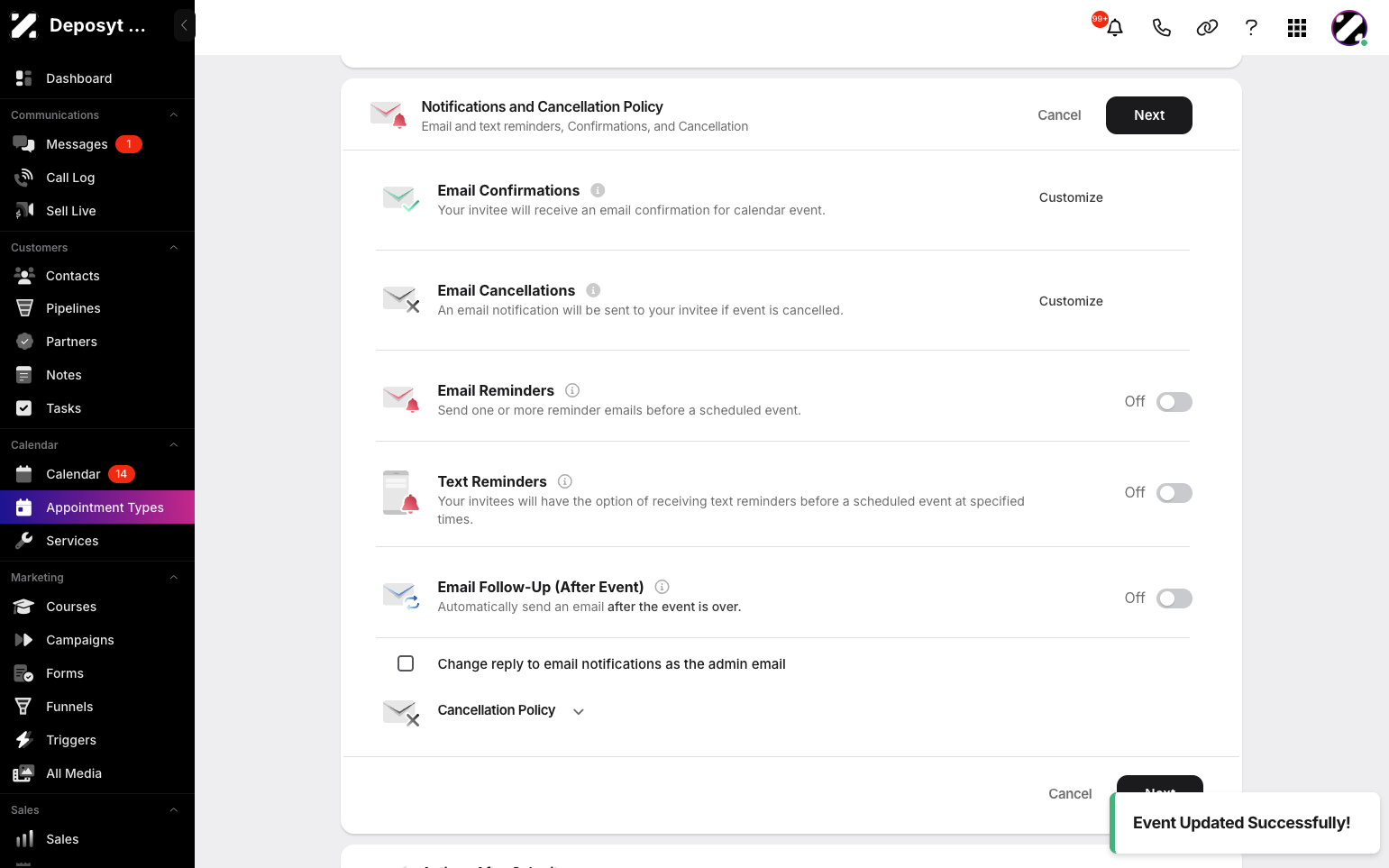Screen dimensions: 1389x868
Task: Select the Appointment Types menu item
Action: (x=97, y=507)
